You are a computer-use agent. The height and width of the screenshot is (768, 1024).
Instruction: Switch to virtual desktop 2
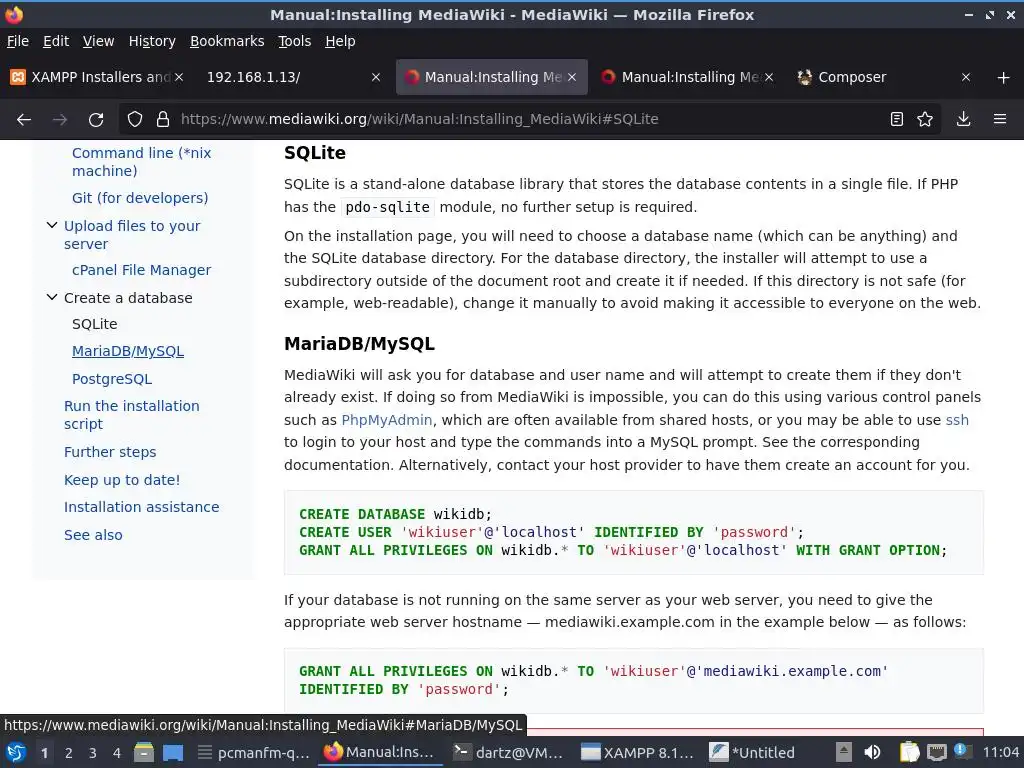(69, 753)
